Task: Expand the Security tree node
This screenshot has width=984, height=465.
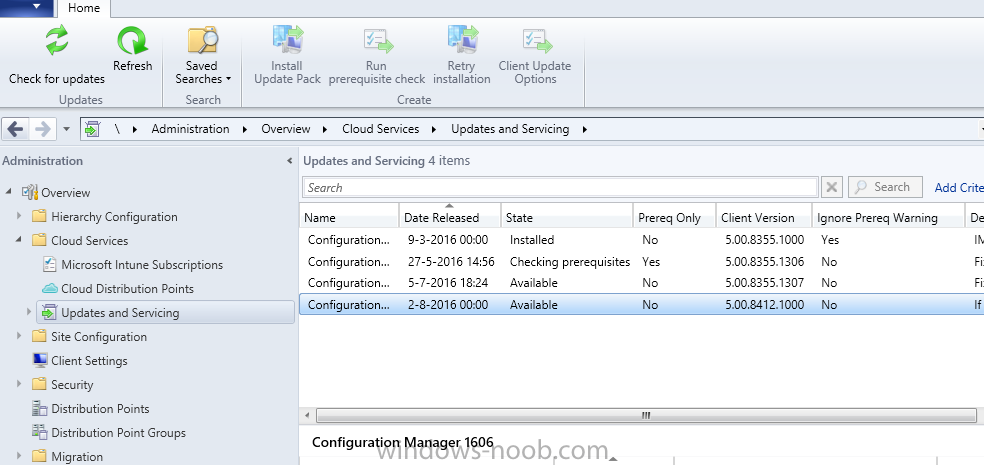Action: [19, 384]
